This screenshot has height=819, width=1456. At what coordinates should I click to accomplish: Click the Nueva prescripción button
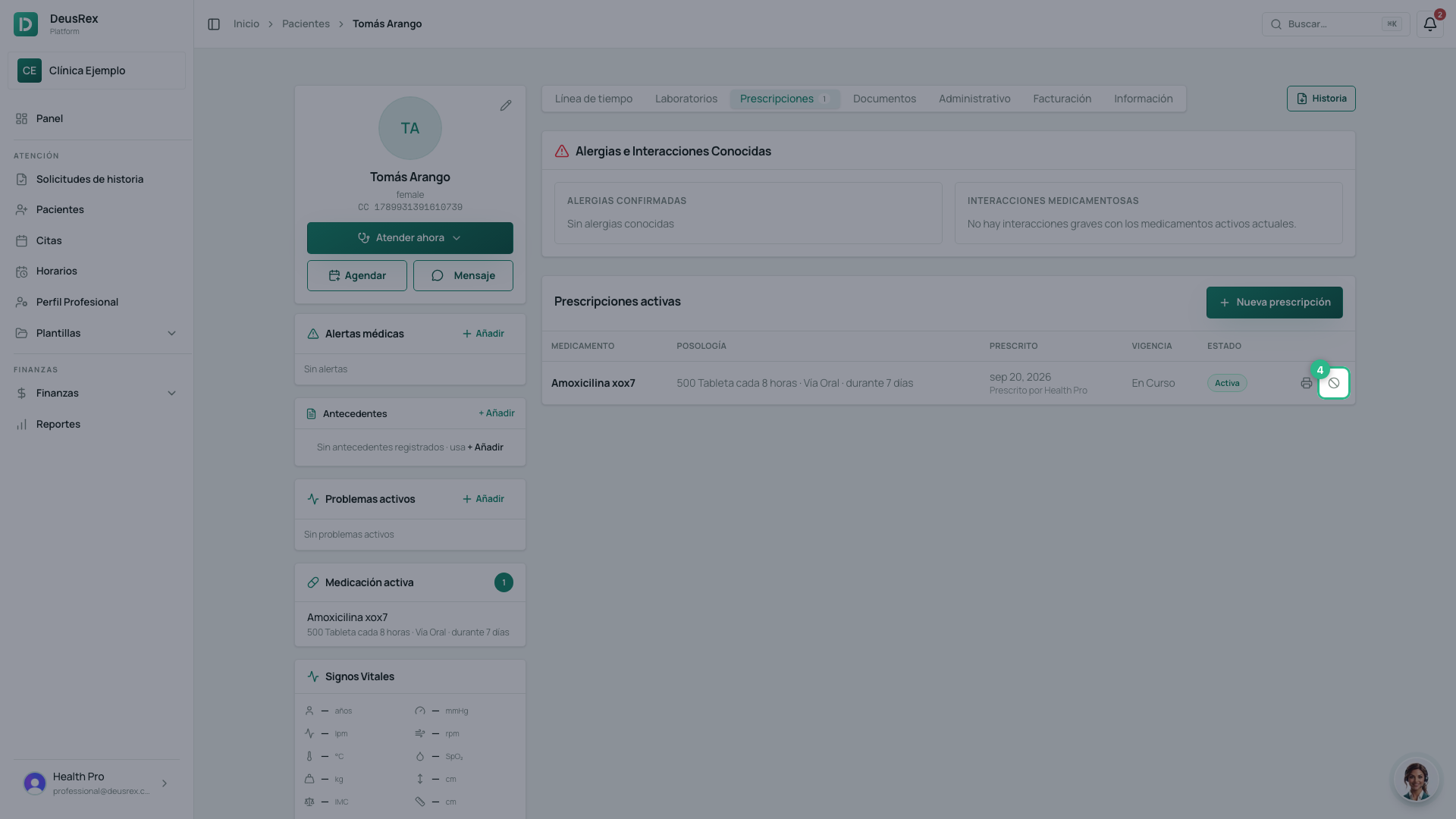(x=1274, y=303)
